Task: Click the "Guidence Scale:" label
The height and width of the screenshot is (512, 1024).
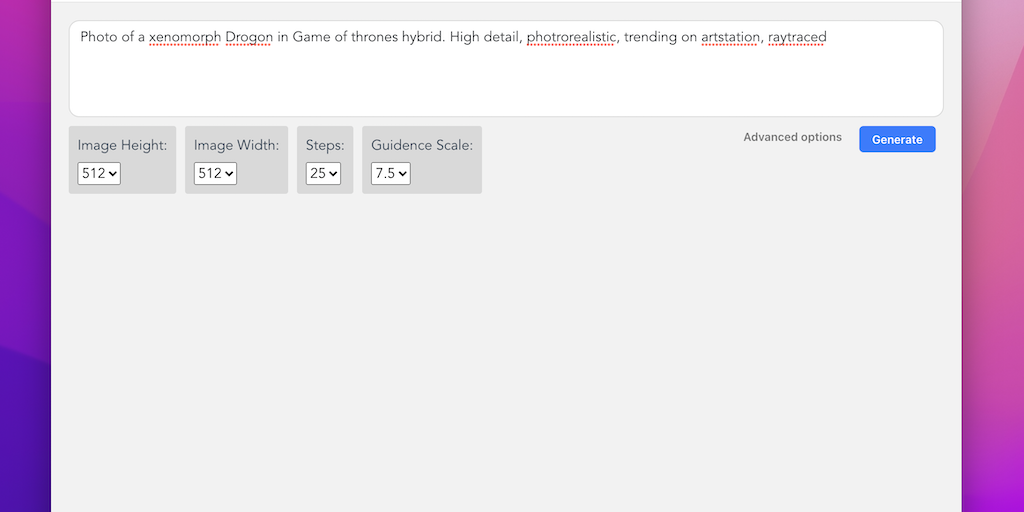Action: point(422,145)
